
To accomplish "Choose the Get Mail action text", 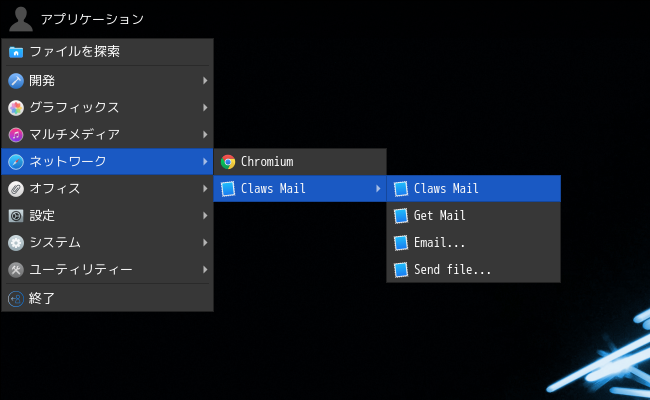I will click(439, 215).
